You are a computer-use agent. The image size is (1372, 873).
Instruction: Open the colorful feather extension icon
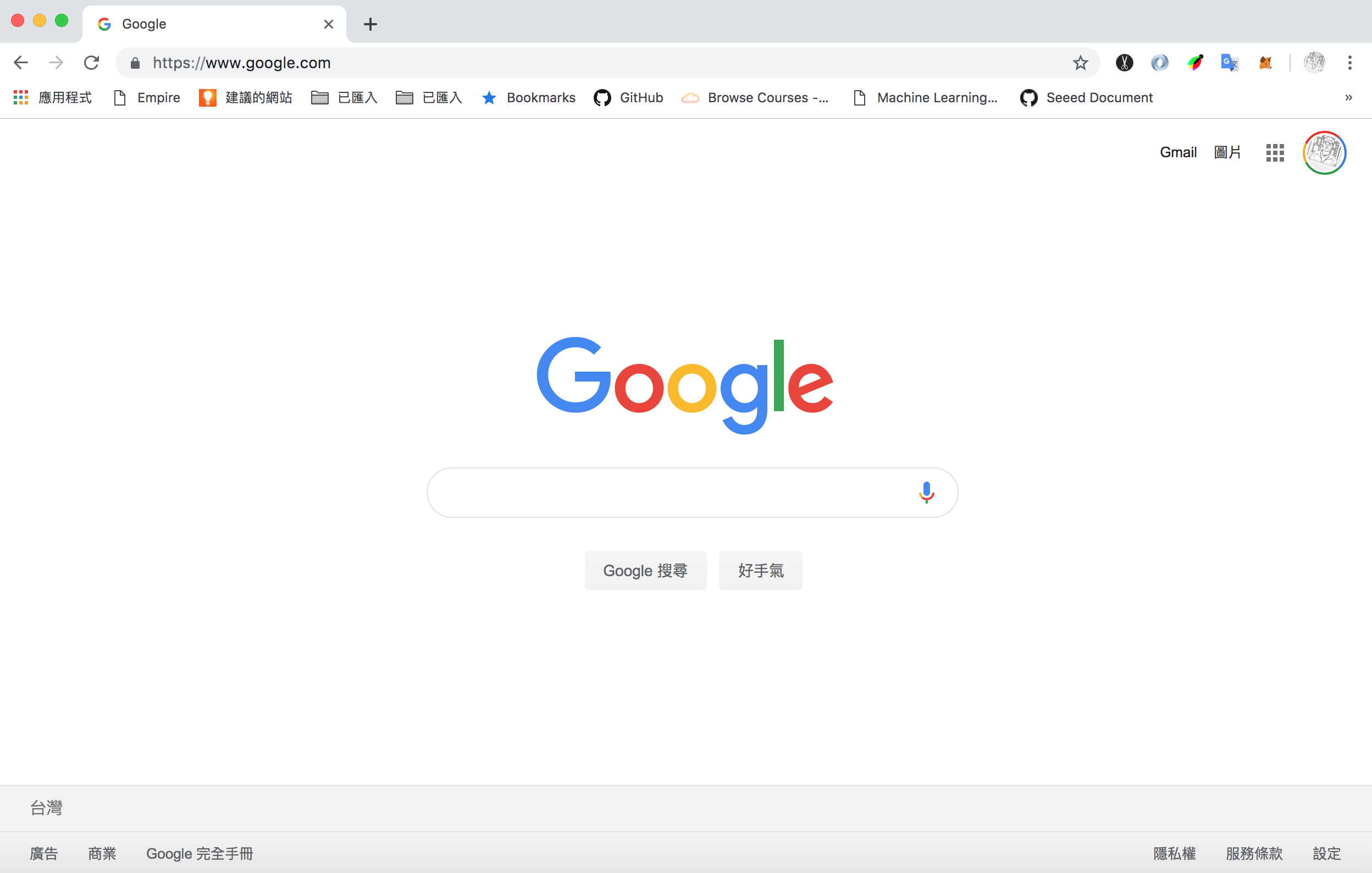[x=1195, y=63]
